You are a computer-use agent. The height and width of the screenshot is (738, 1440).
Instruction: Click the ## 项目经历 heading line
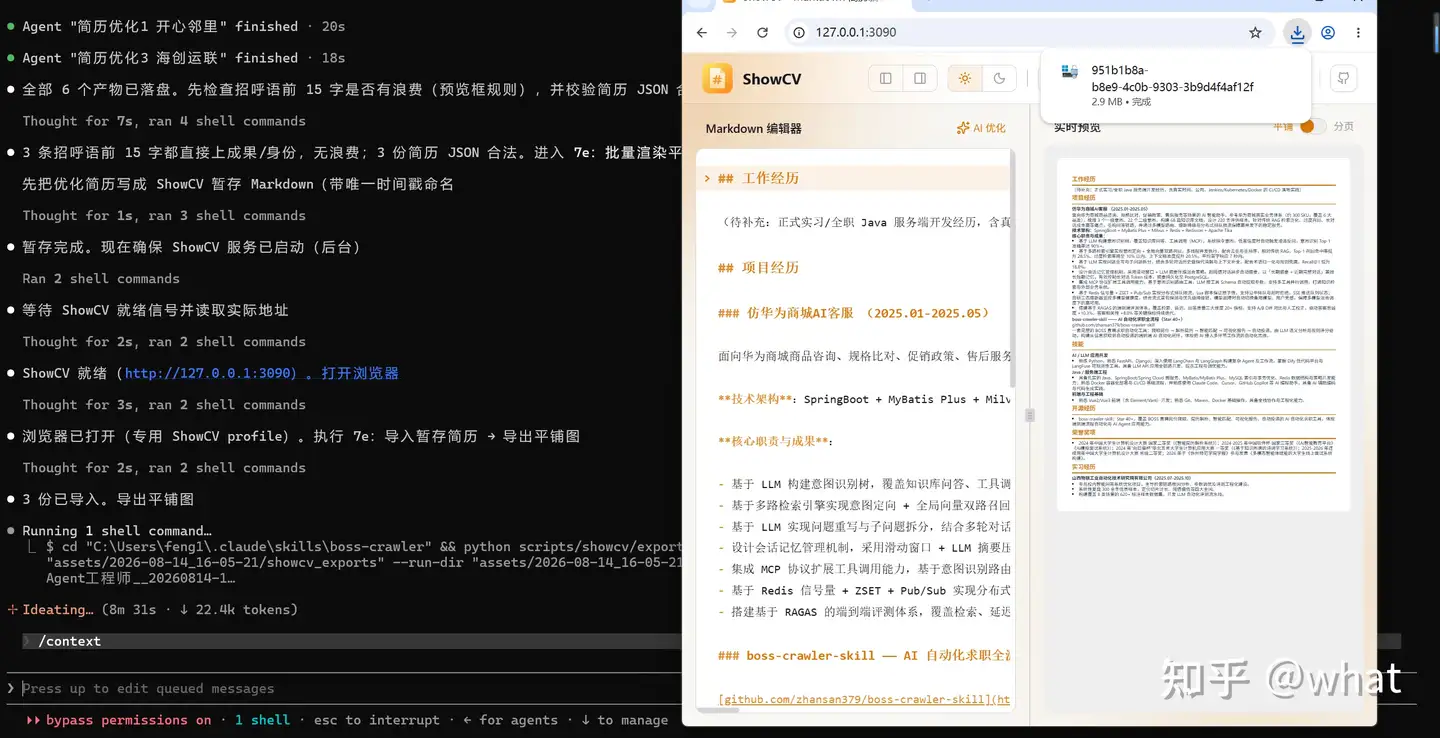(758, 267)
